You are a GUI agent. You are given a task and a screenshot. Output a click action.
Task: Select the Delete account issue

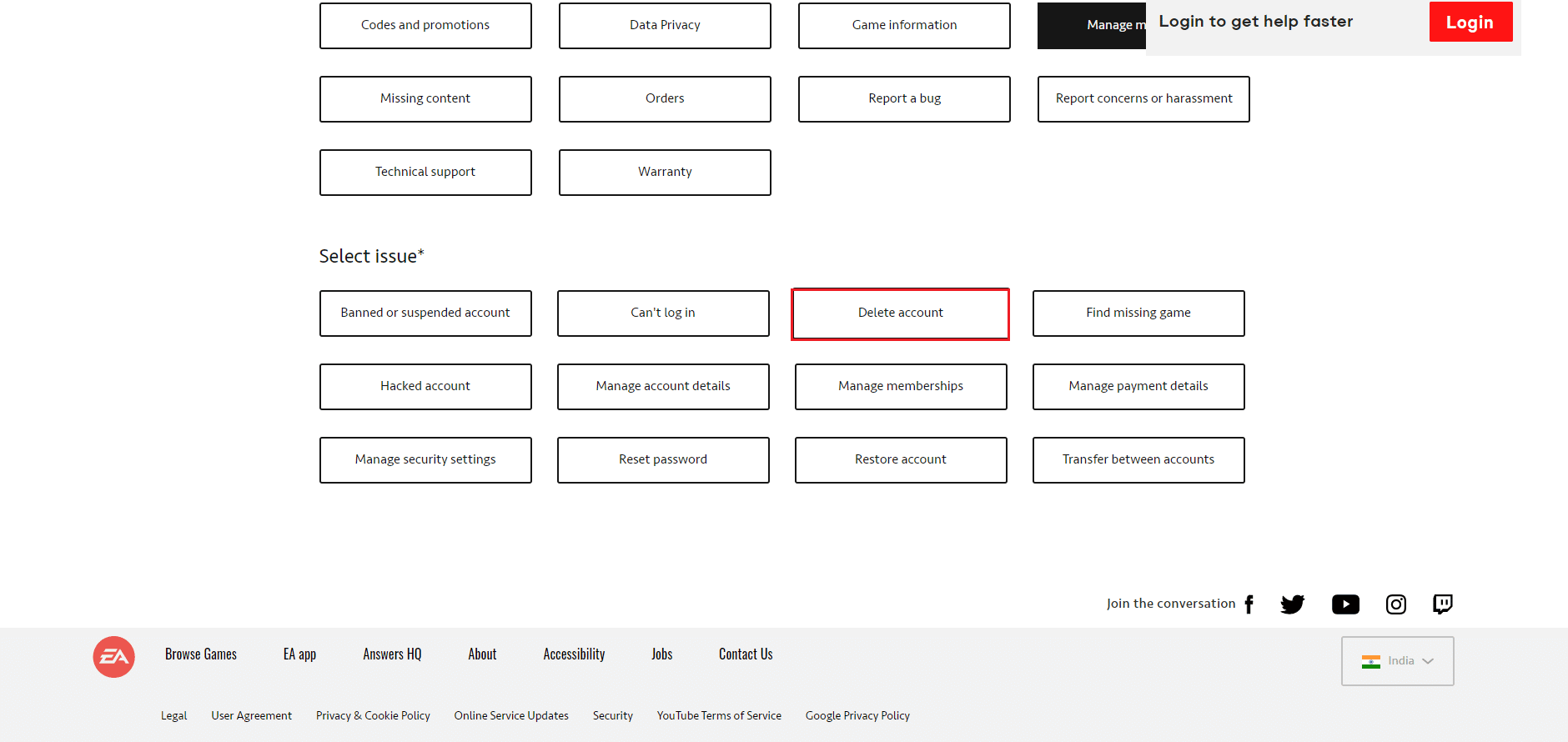900,313
